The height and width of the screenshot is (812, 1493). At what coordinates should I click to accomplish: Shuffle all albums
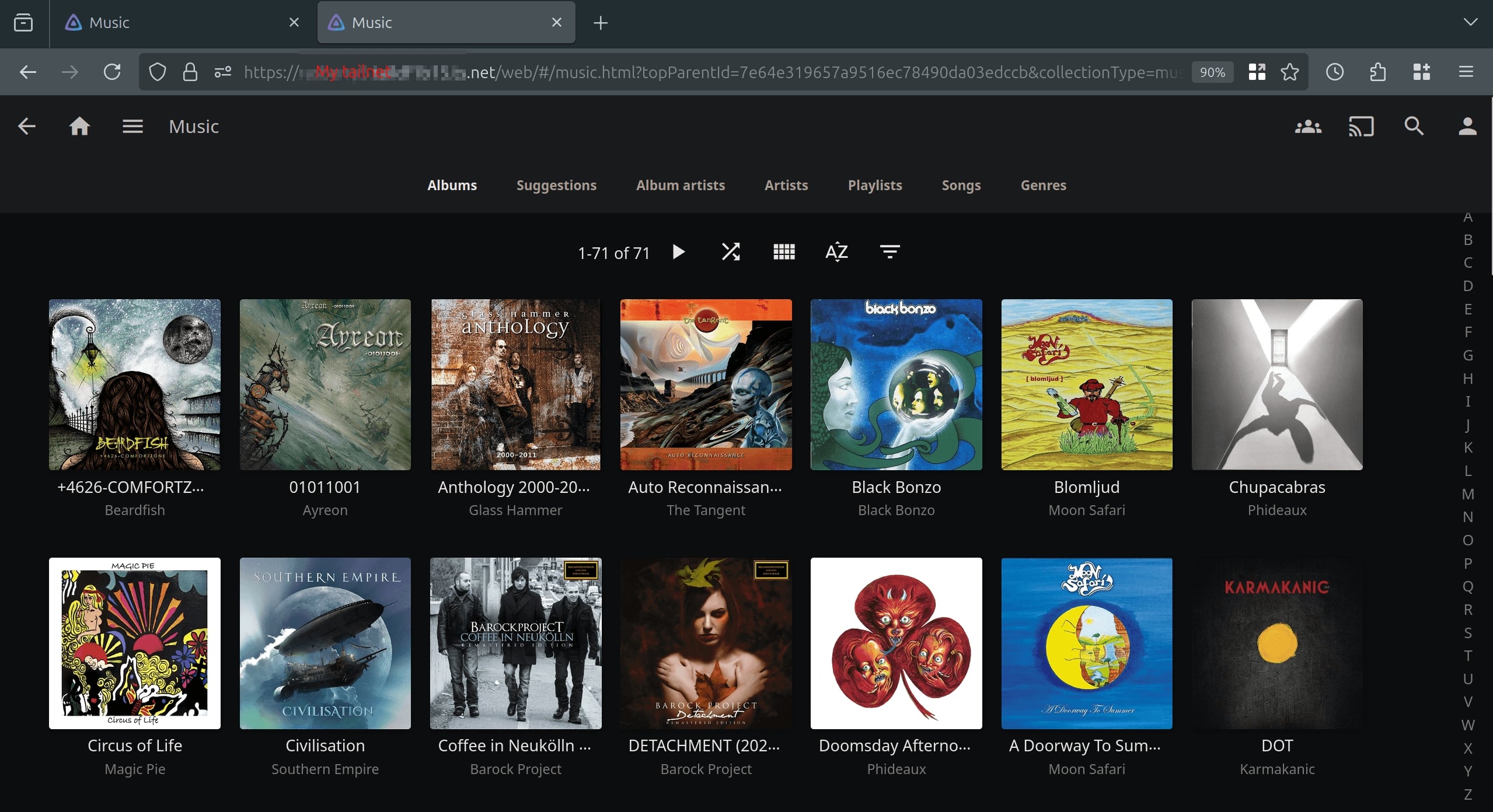coord(731,252)
